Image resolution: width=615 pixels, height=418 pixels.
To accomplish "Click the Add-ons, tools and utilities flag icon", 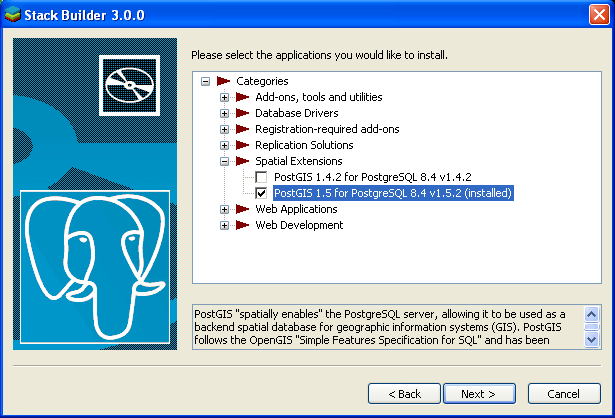I will point(243,97).
